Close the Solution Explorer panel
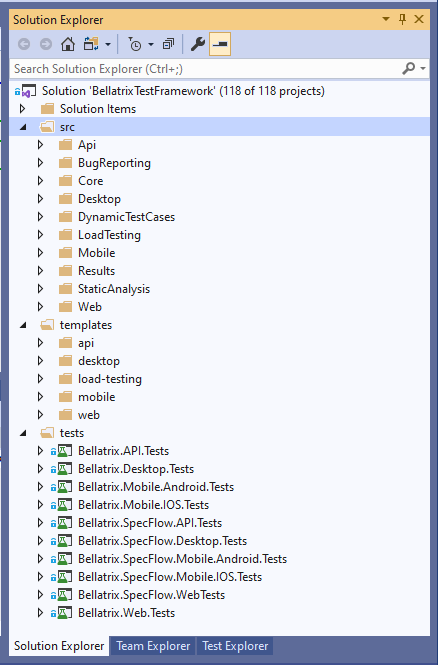This screenshot has width=438, height=665. [419, 19]
